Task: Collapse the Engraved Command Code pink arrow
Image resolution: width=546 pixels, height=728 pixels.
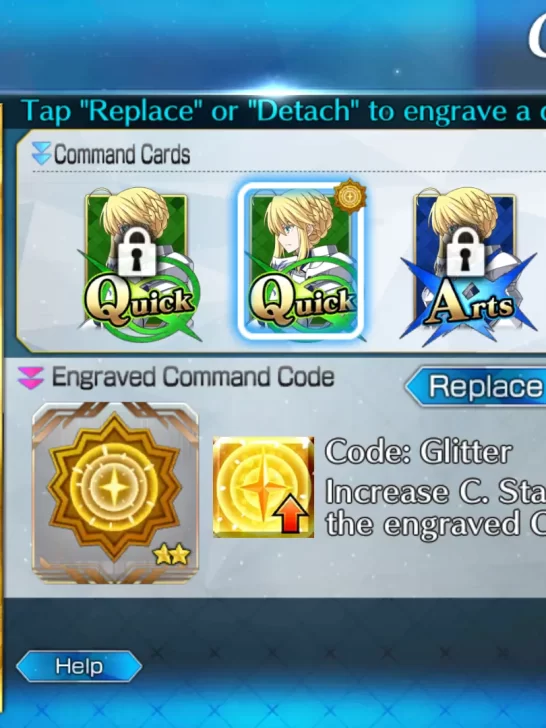Action: 31,377
